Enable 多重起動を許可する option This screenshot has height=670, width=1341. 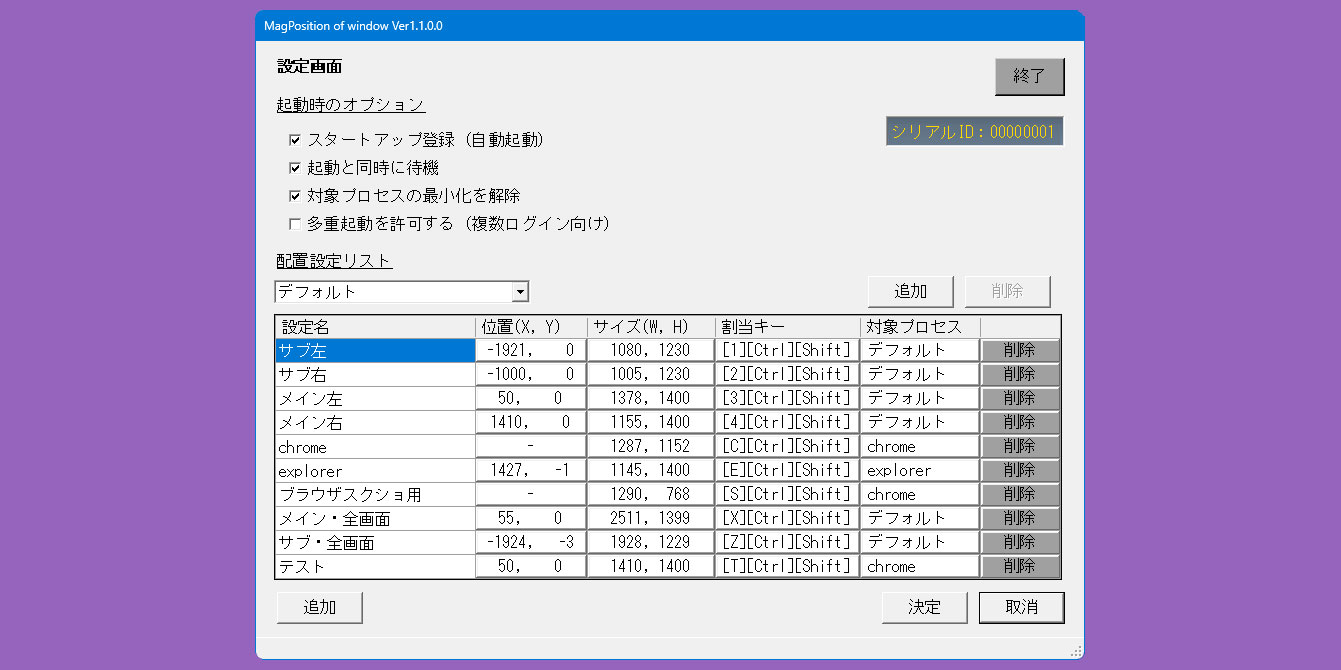pos(295,224)
